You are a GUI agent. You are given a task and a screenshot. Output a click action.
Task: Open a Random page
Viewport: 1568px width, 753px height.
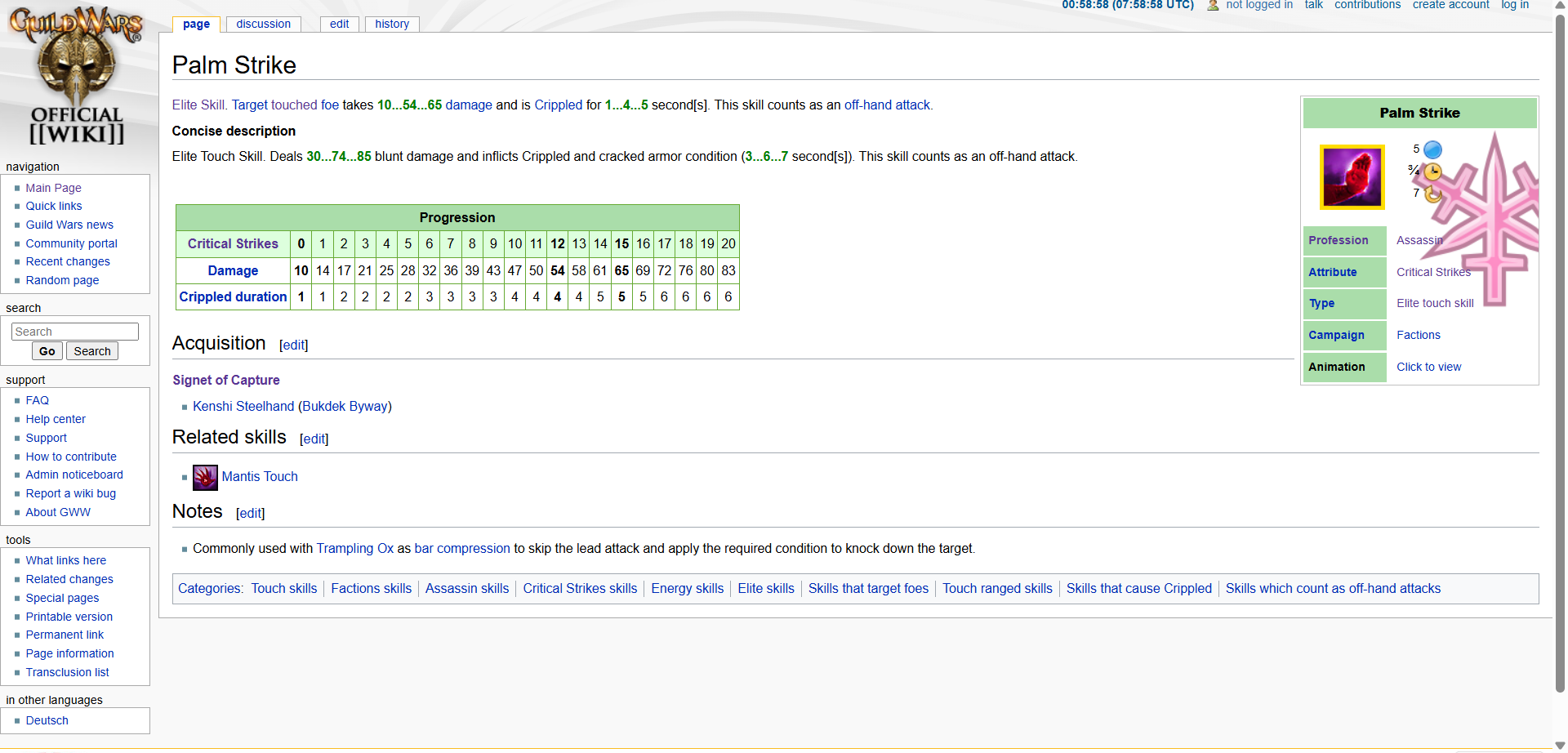[x=62, y=280]
